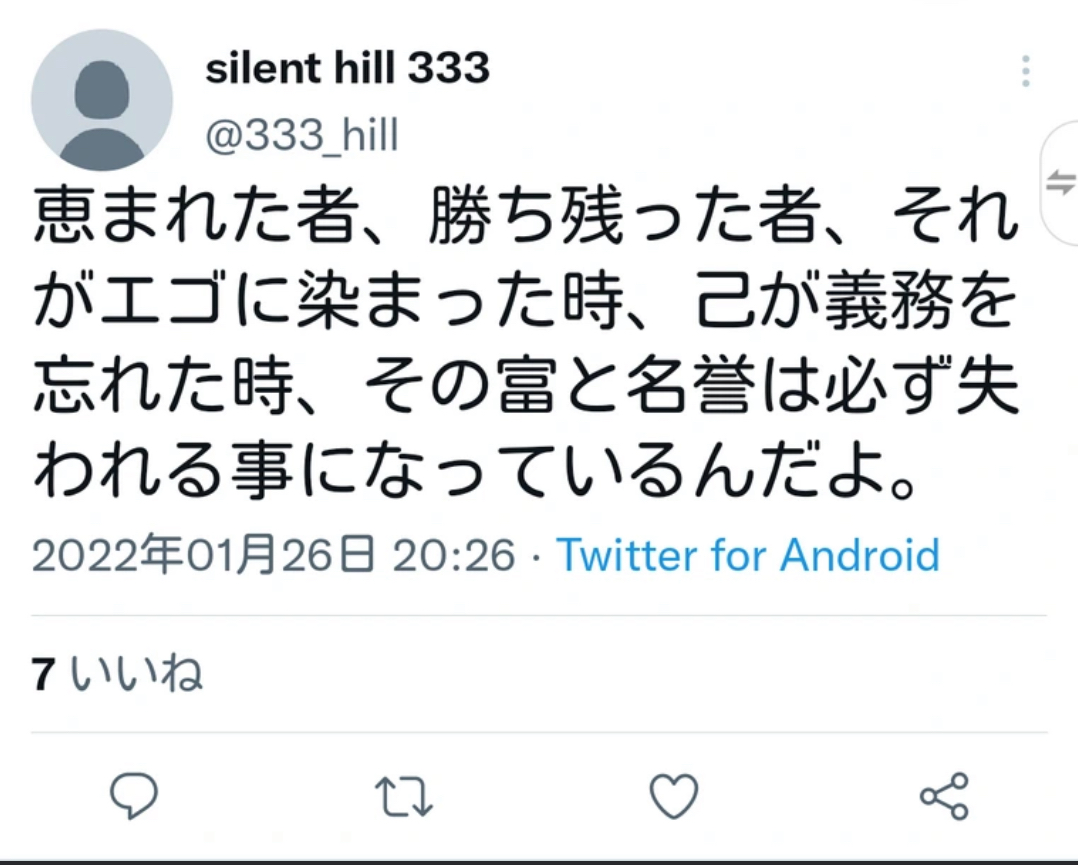Click the avatar's silhouette head
Screen dimensions: 1078x865
[x=102, y=89]
